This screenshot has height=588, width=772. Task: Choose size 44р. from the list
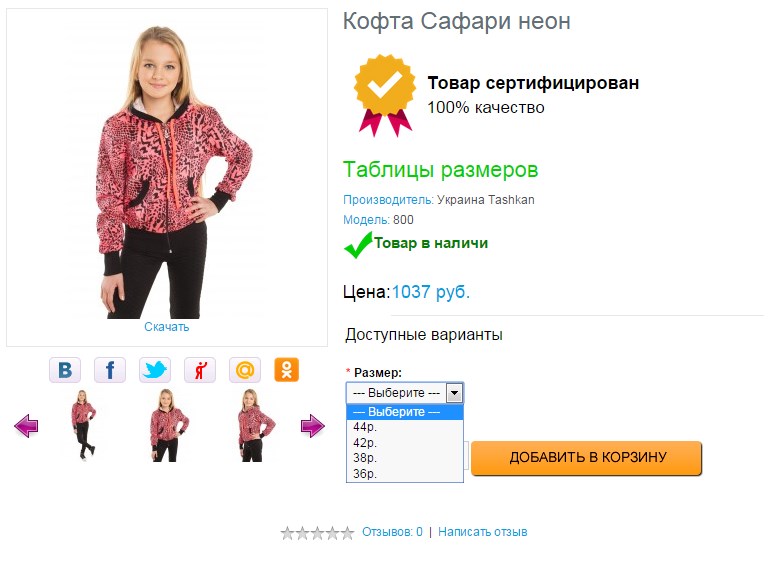pos(405,427)
